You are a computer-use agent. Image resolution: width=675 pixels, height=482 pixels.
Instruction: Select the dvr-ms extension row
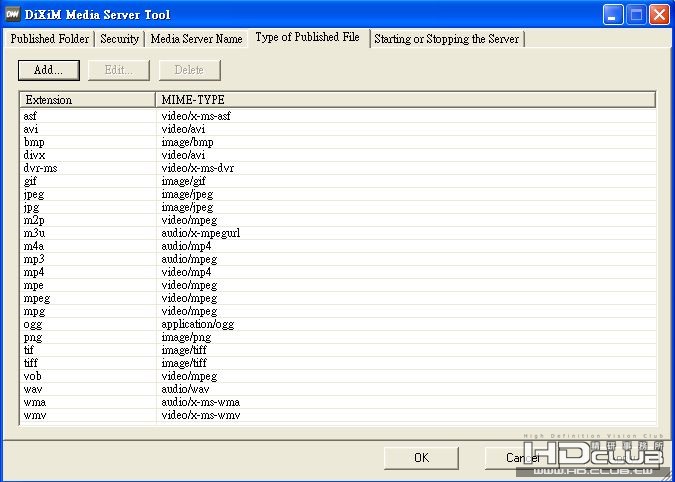338,168
